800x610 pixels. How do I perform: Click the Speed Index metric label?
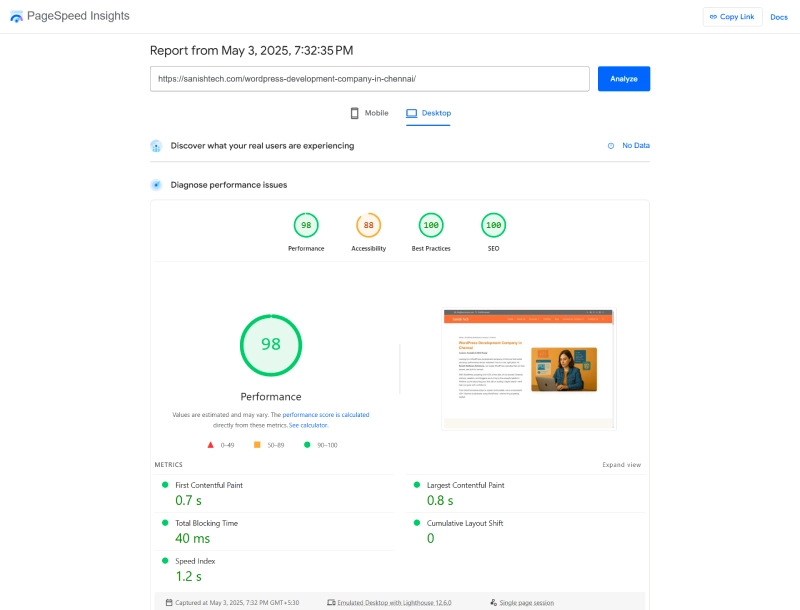195,561
